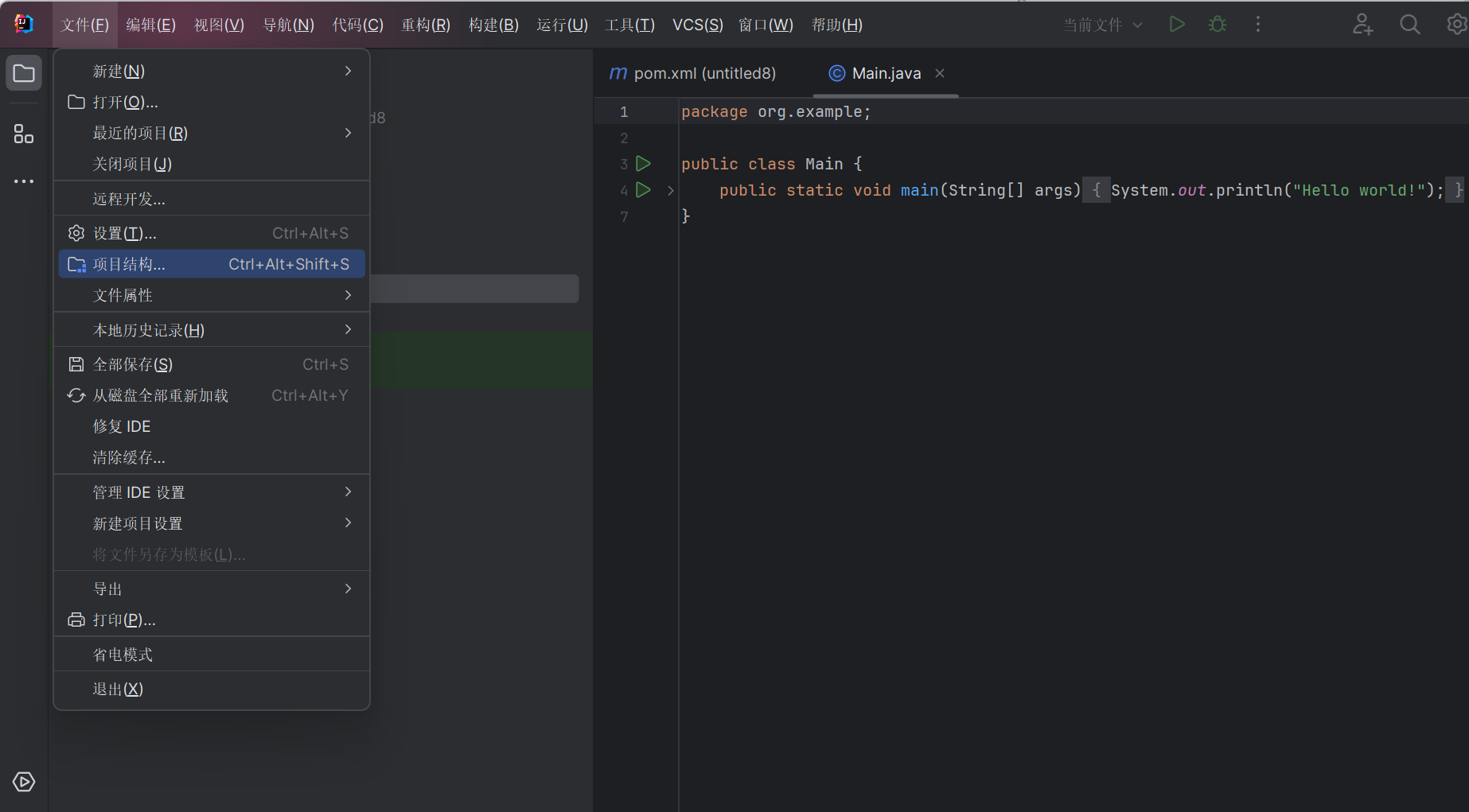1469x812 pixels.
Task: Open Search Everywhere magnifier icon
Action: coord(1409,24)
